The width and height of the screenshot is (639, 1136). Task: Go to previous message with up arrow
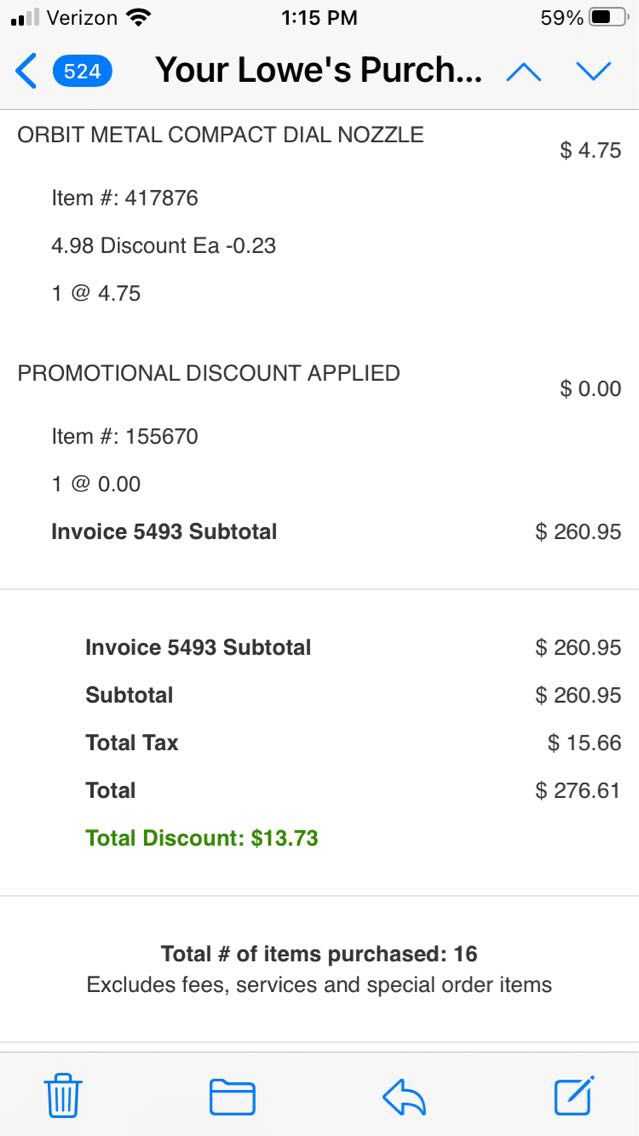[524, 71]
